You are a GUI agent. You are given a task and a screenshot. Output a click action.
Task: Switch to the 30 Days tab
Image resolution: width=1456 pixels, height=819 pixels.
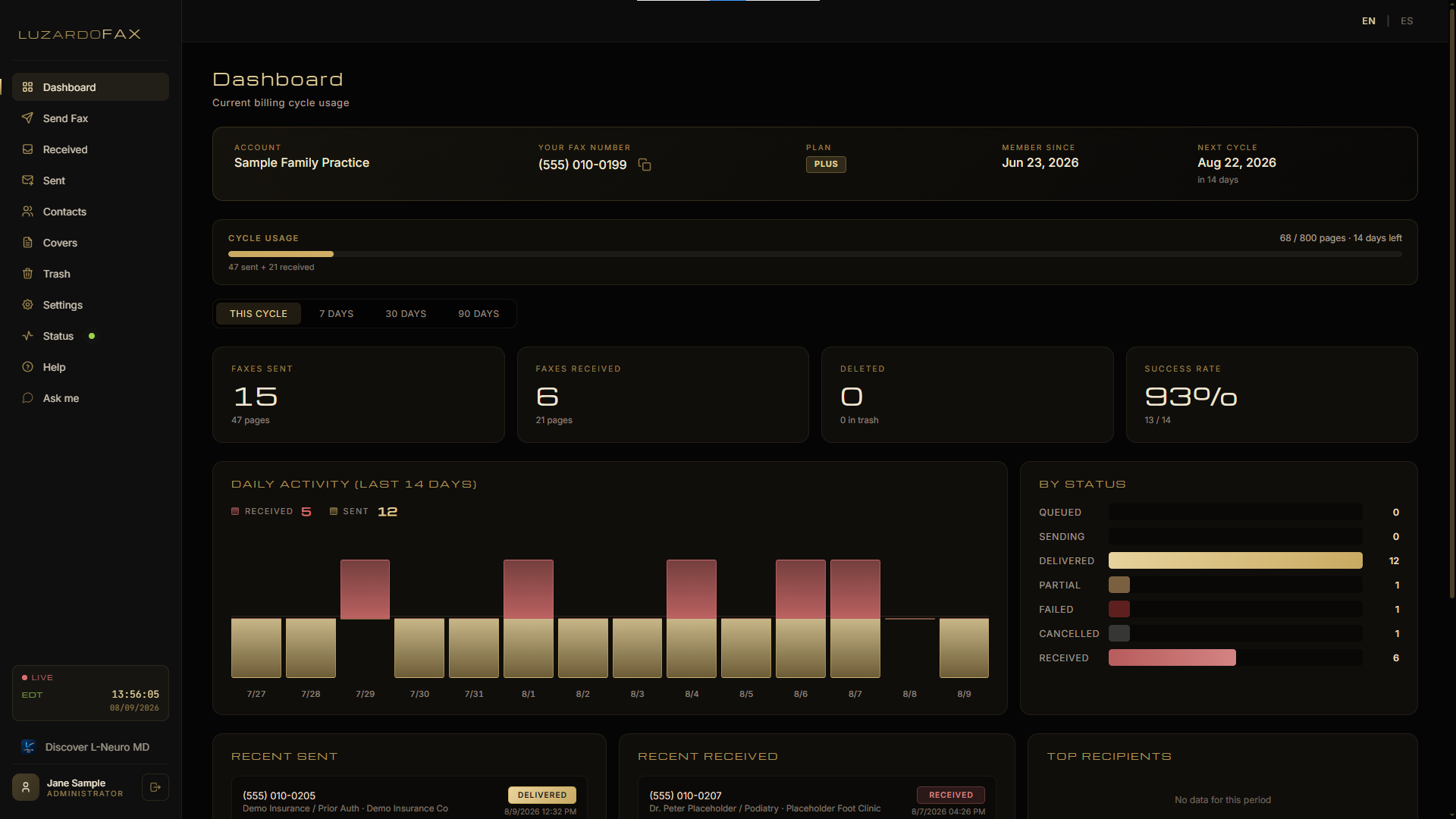pos(406,314)
